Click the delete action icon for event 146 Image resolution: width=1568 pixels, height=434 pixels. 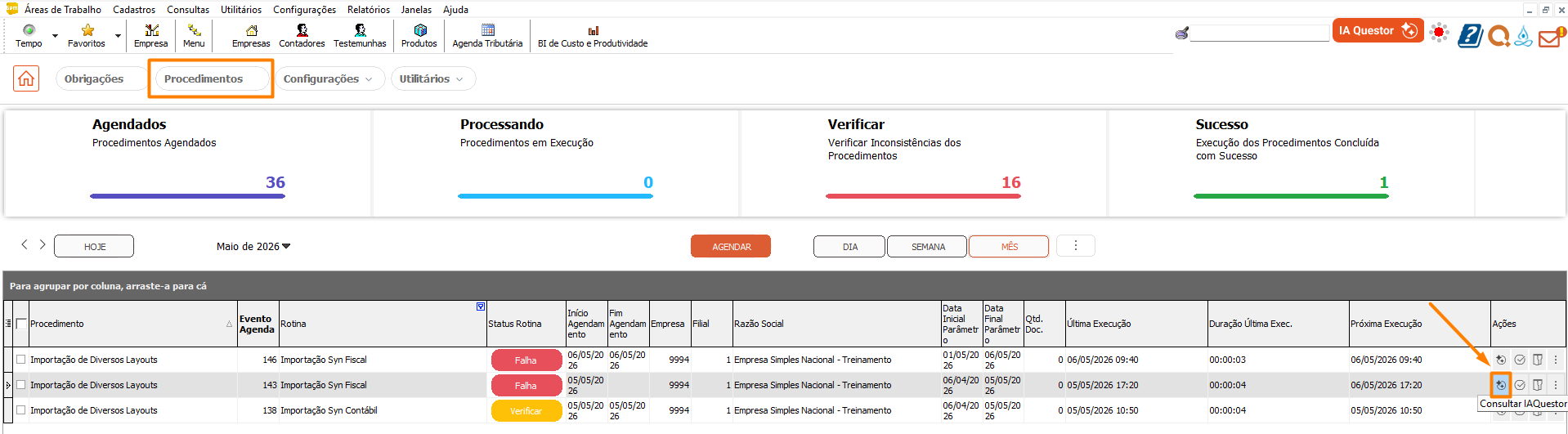(x=1538, y=360)
